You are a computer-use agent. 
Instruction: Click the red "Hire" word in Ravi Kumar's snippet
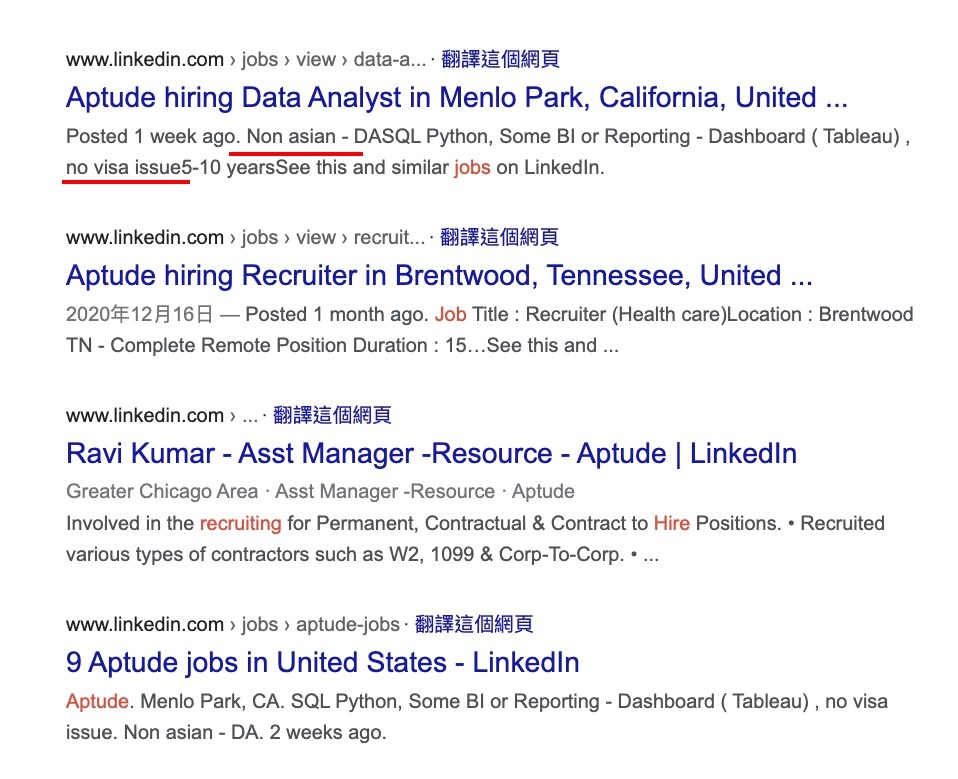(671, 524)
